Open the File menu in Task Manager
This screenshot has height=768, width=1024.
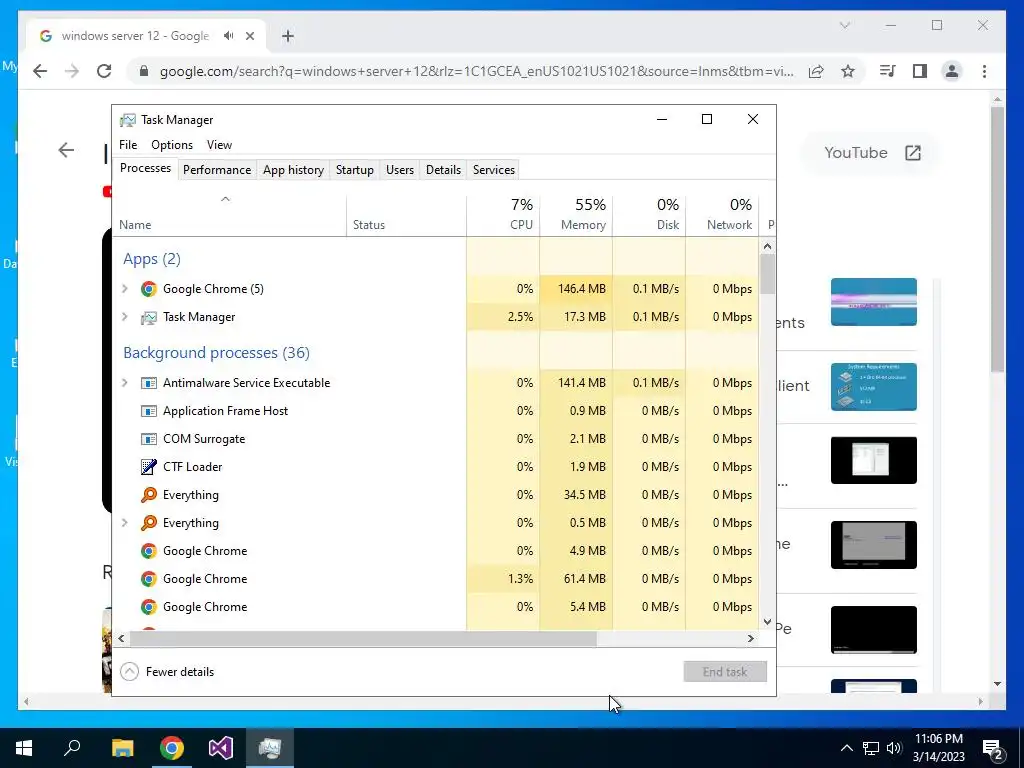pos(128,145)
